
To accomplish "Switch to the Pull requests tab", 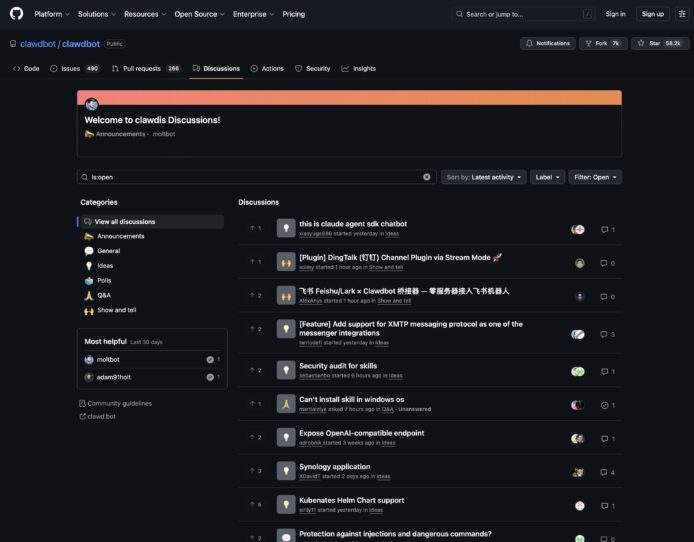I will [x=145, y=69].
